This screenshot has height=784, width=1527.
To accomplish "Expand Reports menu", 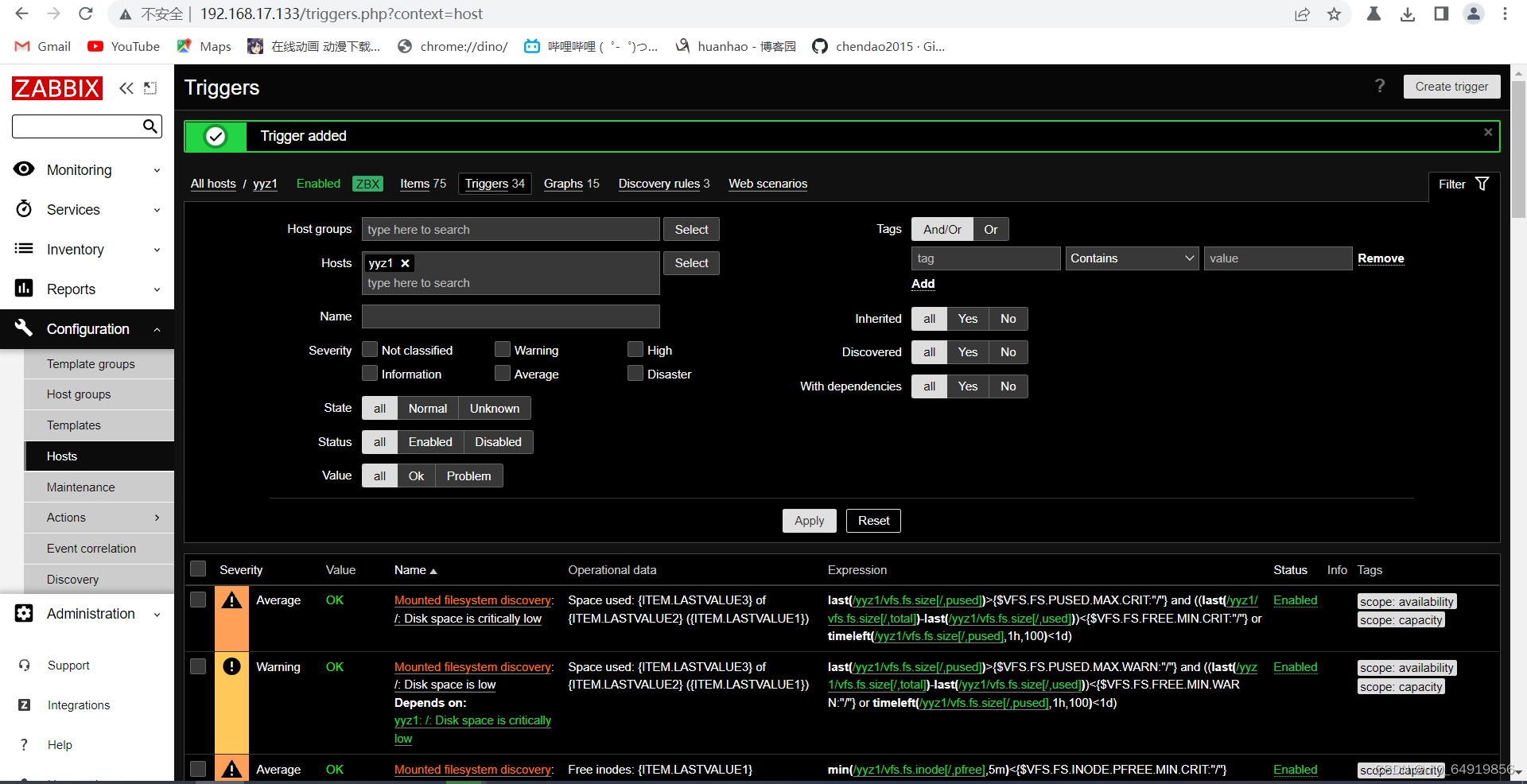I will click(x=87, y=289).
